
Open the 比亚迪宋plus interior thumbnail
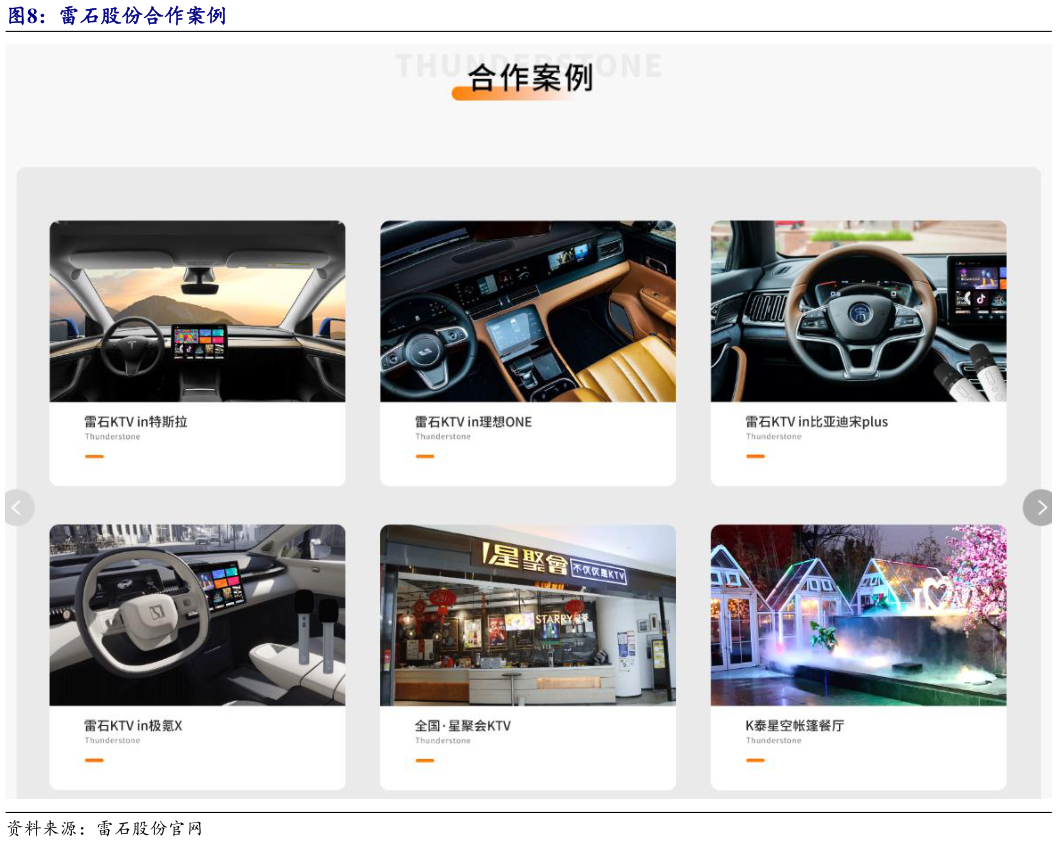858,311
